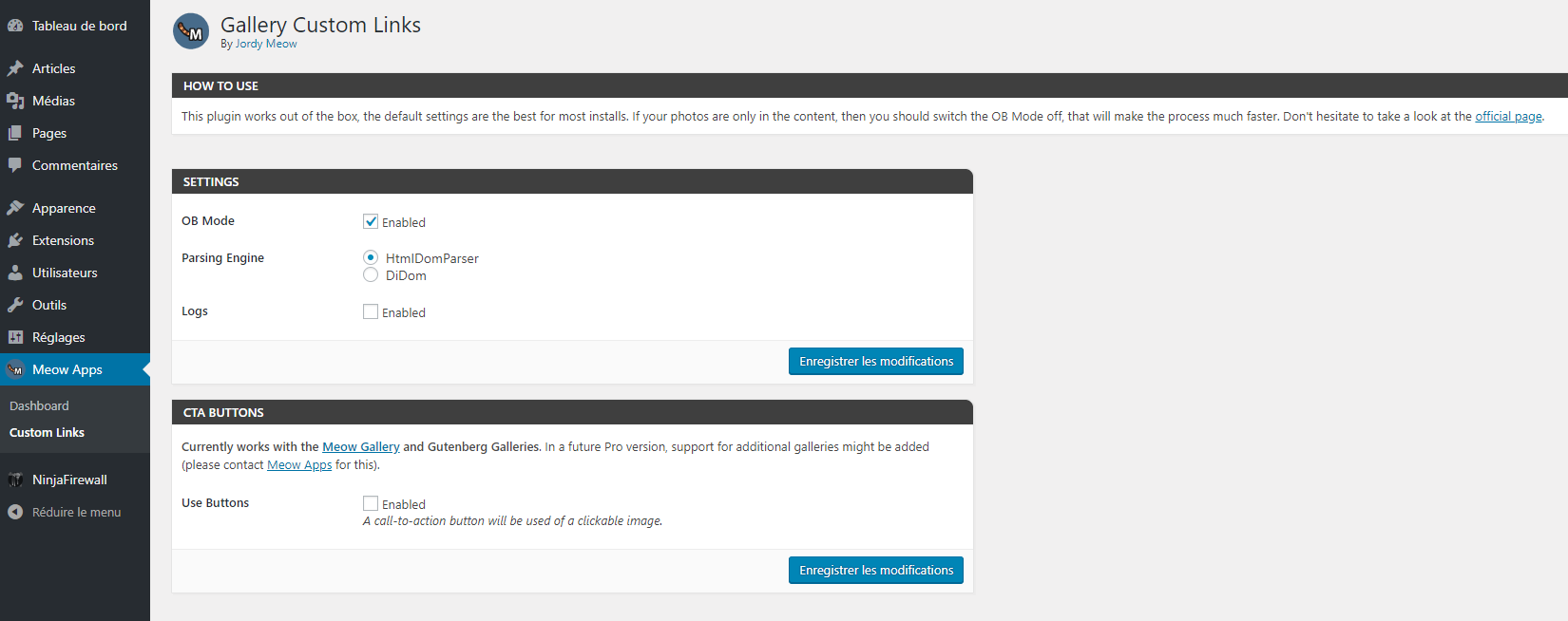Follow the official page link
The width and height of the screenshot is (1568, 621).
point(1508,116)
